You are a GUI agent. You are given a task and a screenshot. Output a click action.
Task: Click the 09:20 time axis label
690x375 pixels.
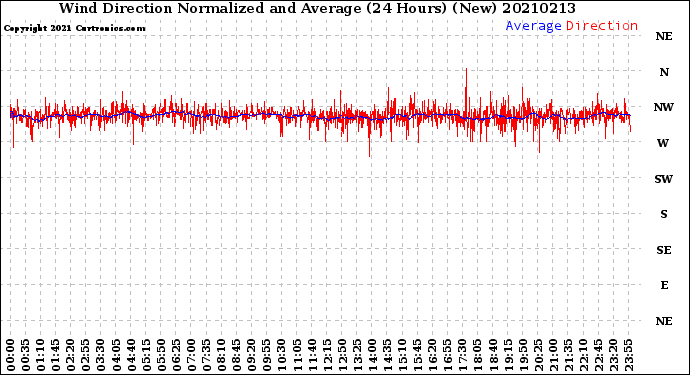[x=252, y=355]
